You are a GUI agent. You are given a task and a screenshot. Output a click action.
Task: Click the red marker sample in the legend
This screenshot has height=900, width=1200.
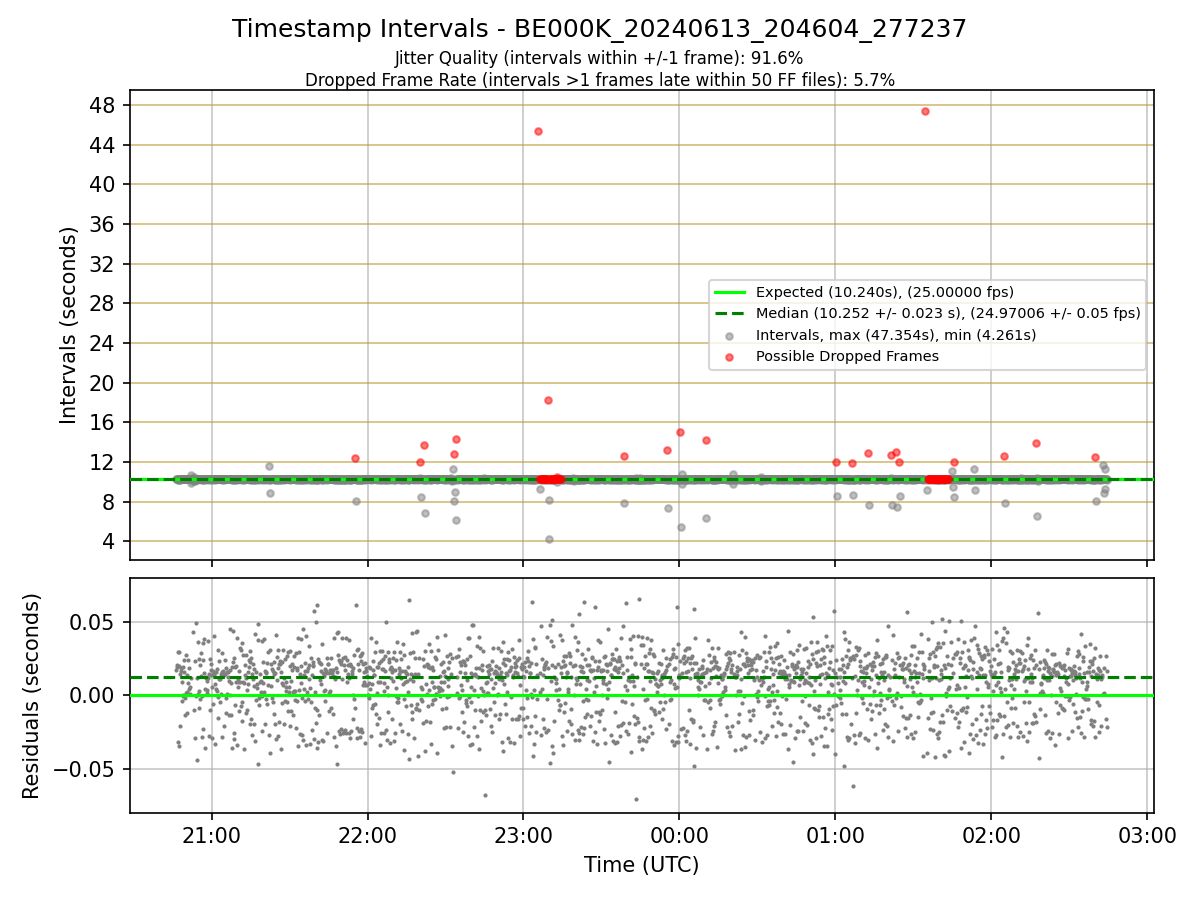pyautogui.click(x=730, y=357)
